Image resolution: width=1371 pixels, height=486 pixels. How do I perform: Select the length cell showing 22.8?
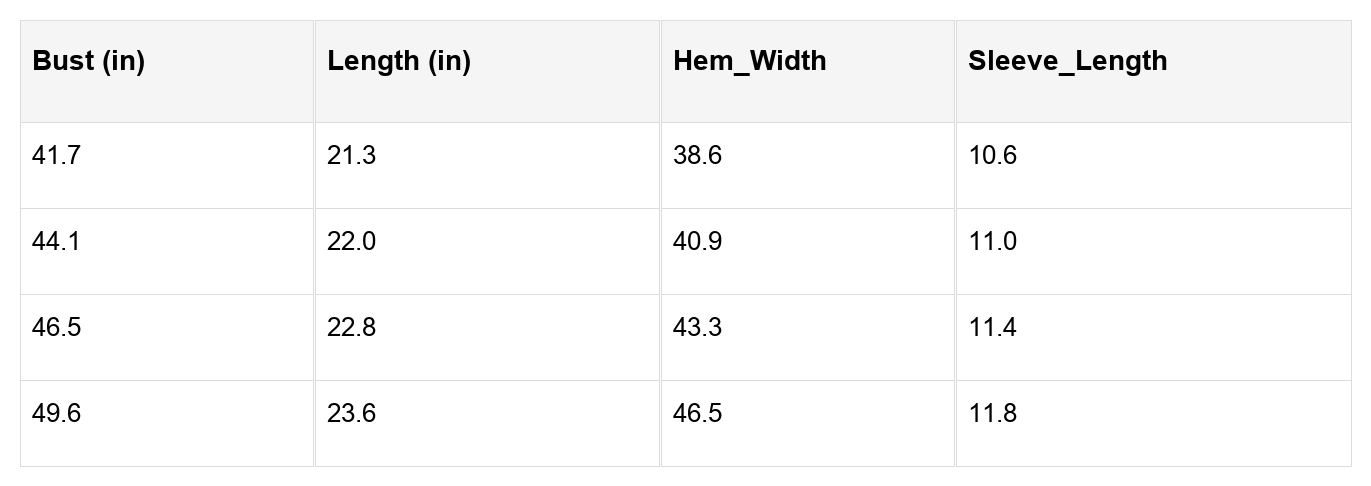351,328
